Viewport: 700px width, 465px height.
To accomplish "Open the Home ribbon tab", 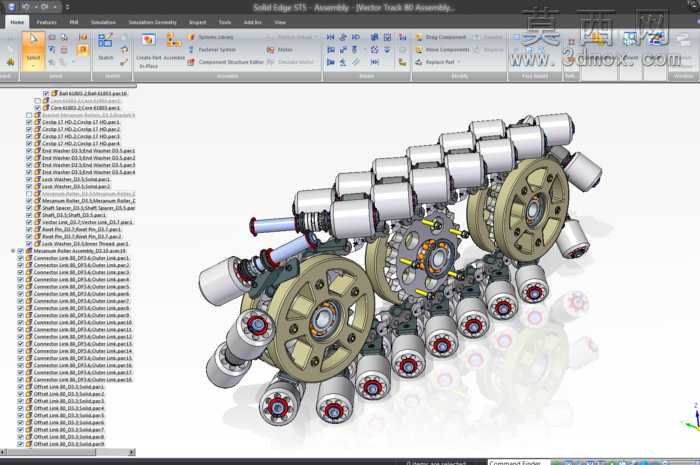I will click(17, 22).
